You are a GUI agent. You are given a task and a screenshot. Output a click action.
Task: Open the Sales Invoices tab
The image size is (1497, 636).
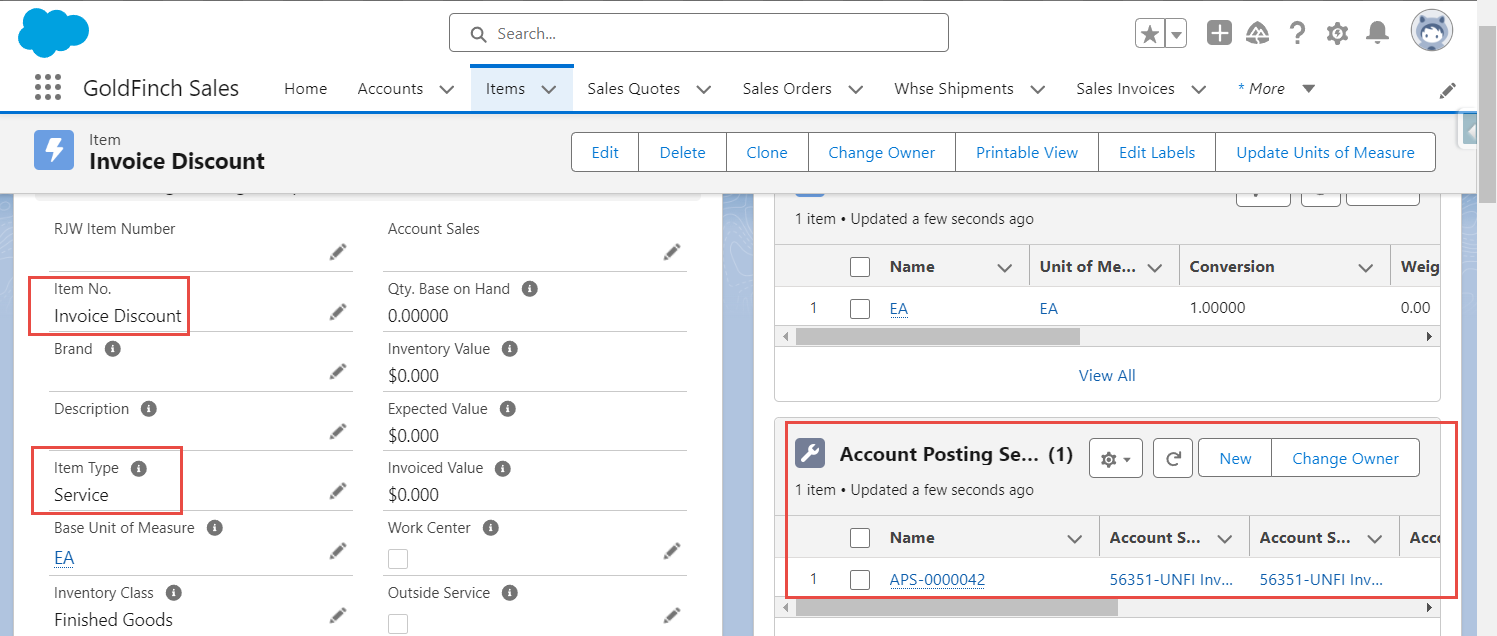pos(1125,89)
